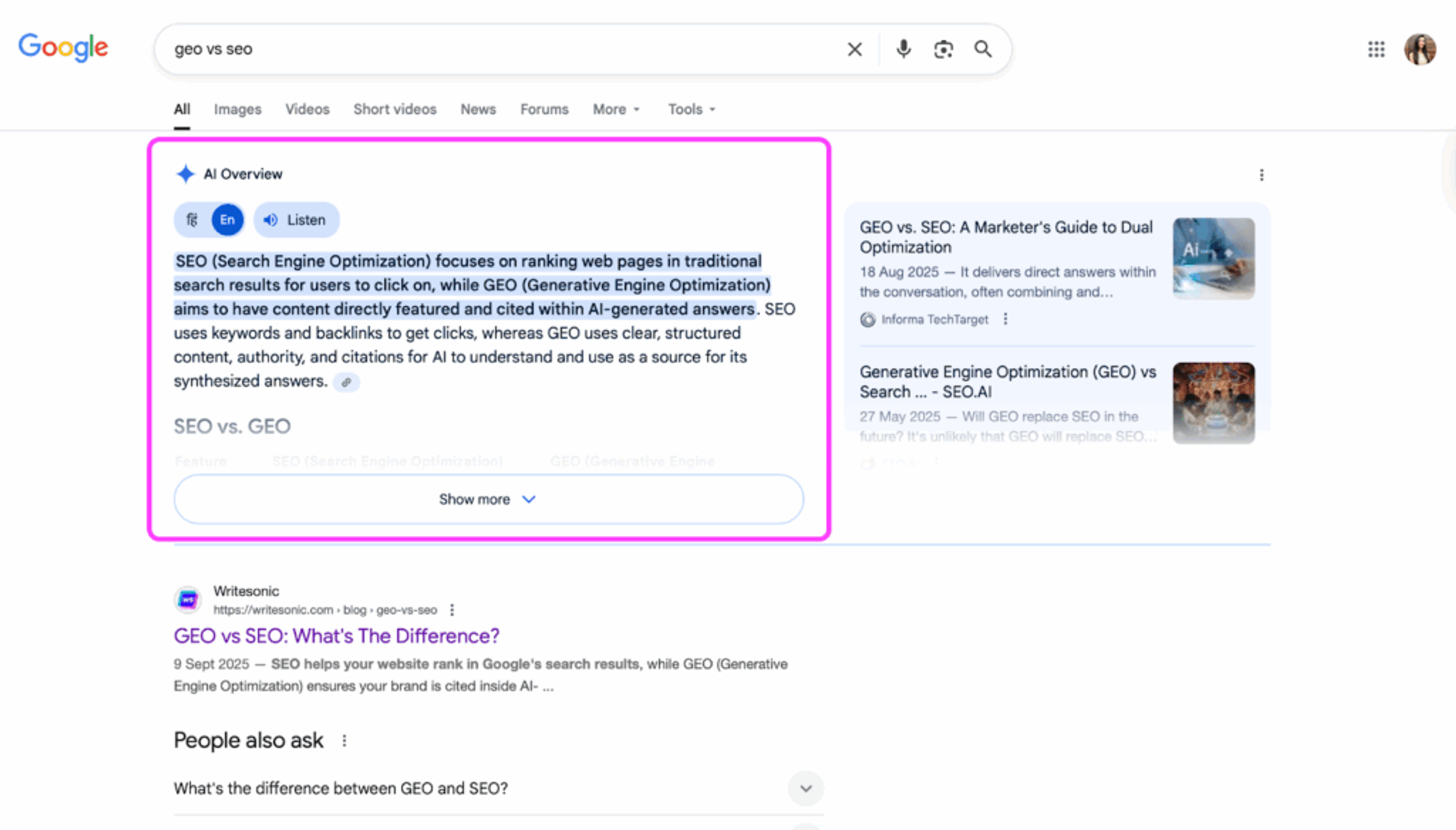The width and height of the screenshot is (1456, 830).
Task: Click the 'SEO vs. GEO' heading
Action: pyautogui.click(x=232, y=426)
